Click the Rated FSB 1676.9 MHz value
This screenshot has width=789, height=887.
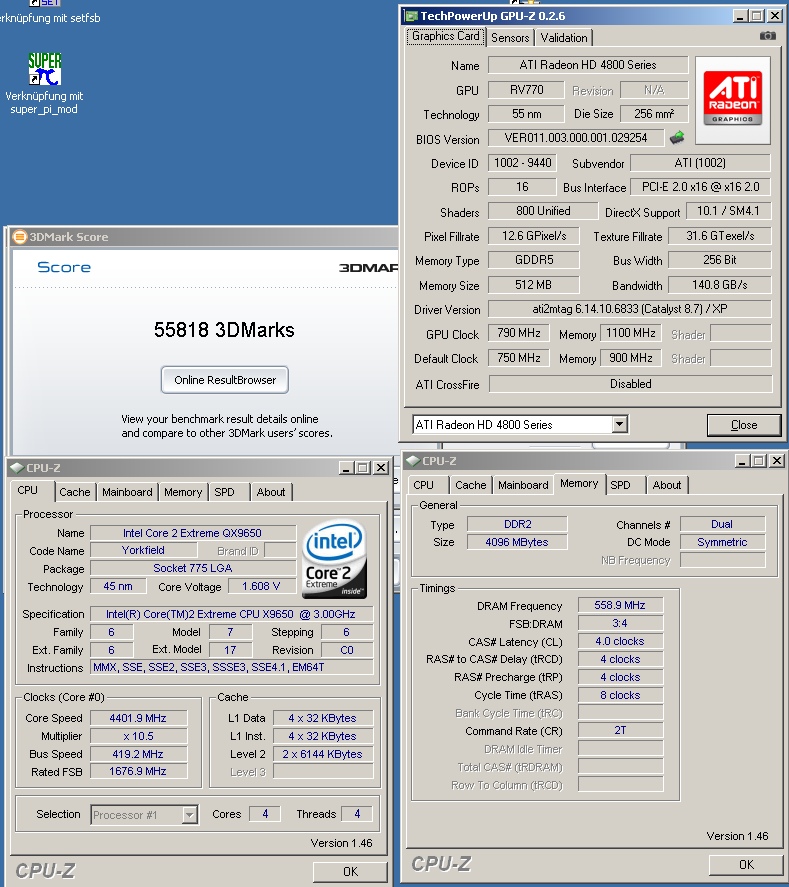[138, 772]
